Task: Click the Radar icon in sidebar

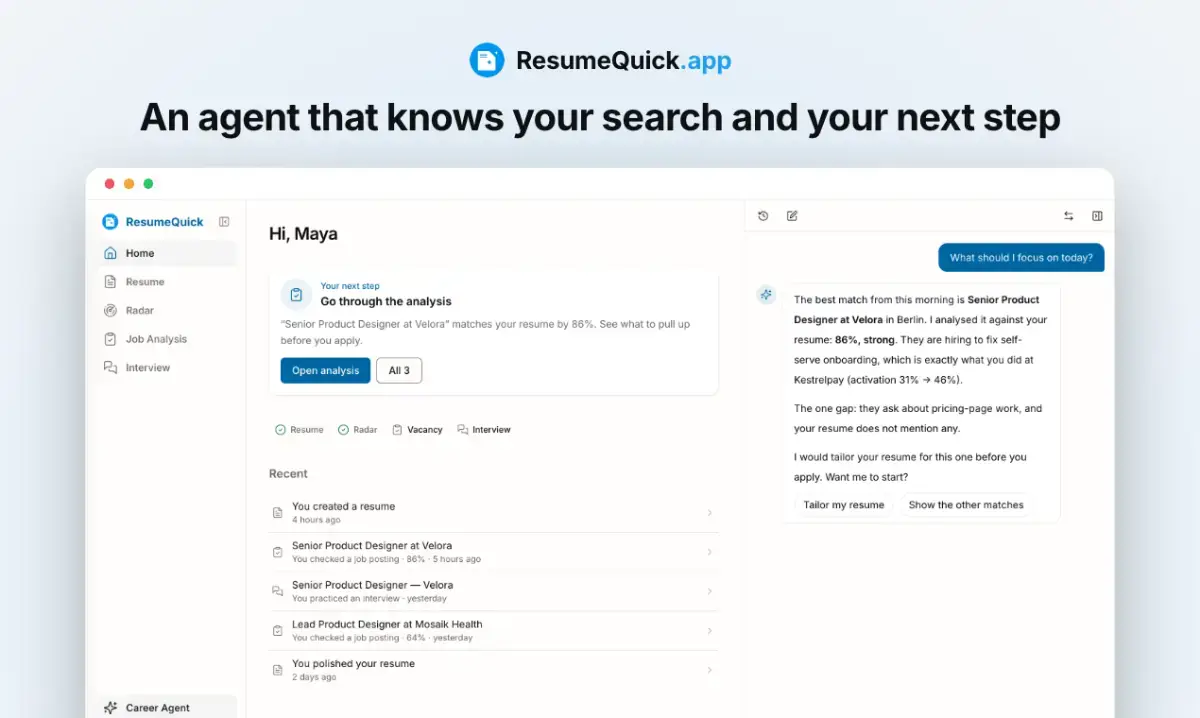Action: pyautogui.click(x=111, y=310)
